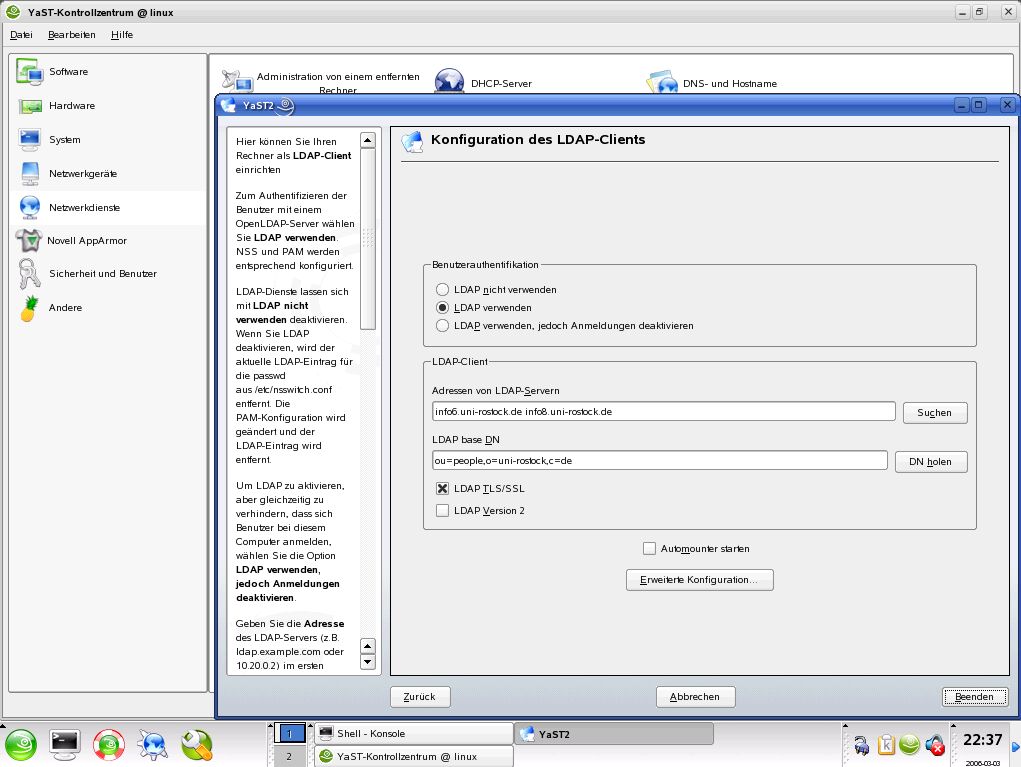The image size is (1021, 767).
Task: Enable the LDAP Version 2 checkbox
Action: coord(443,510)
